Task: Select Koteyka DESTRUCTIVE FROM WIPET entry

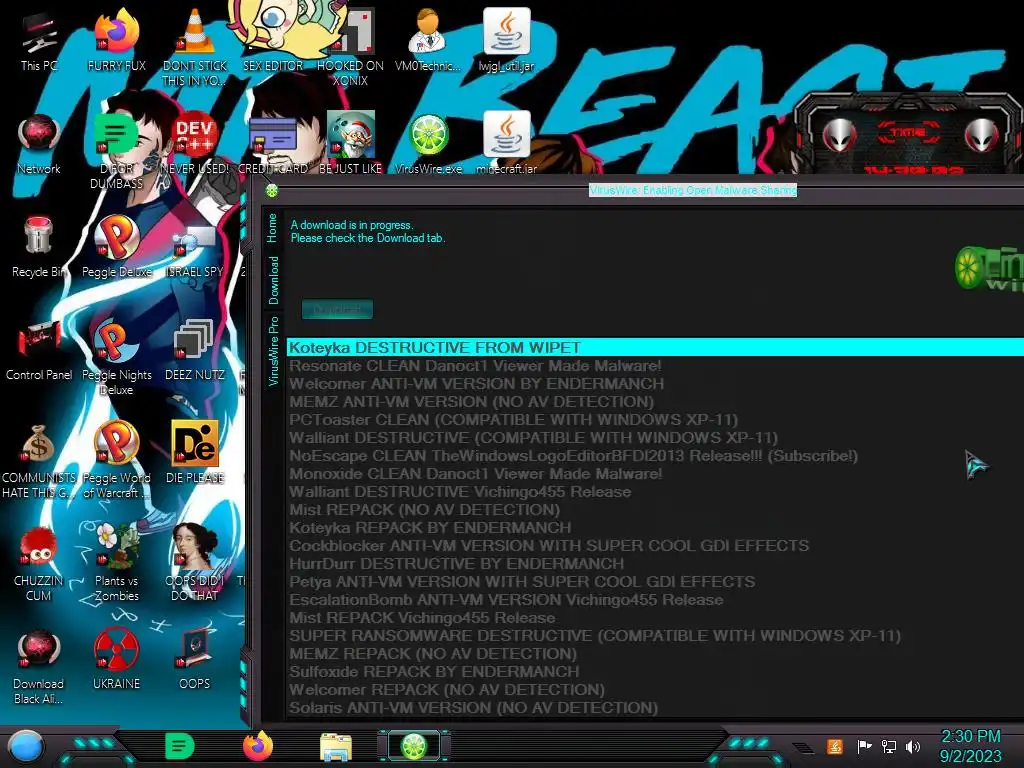Action: (x=655, y=347)
